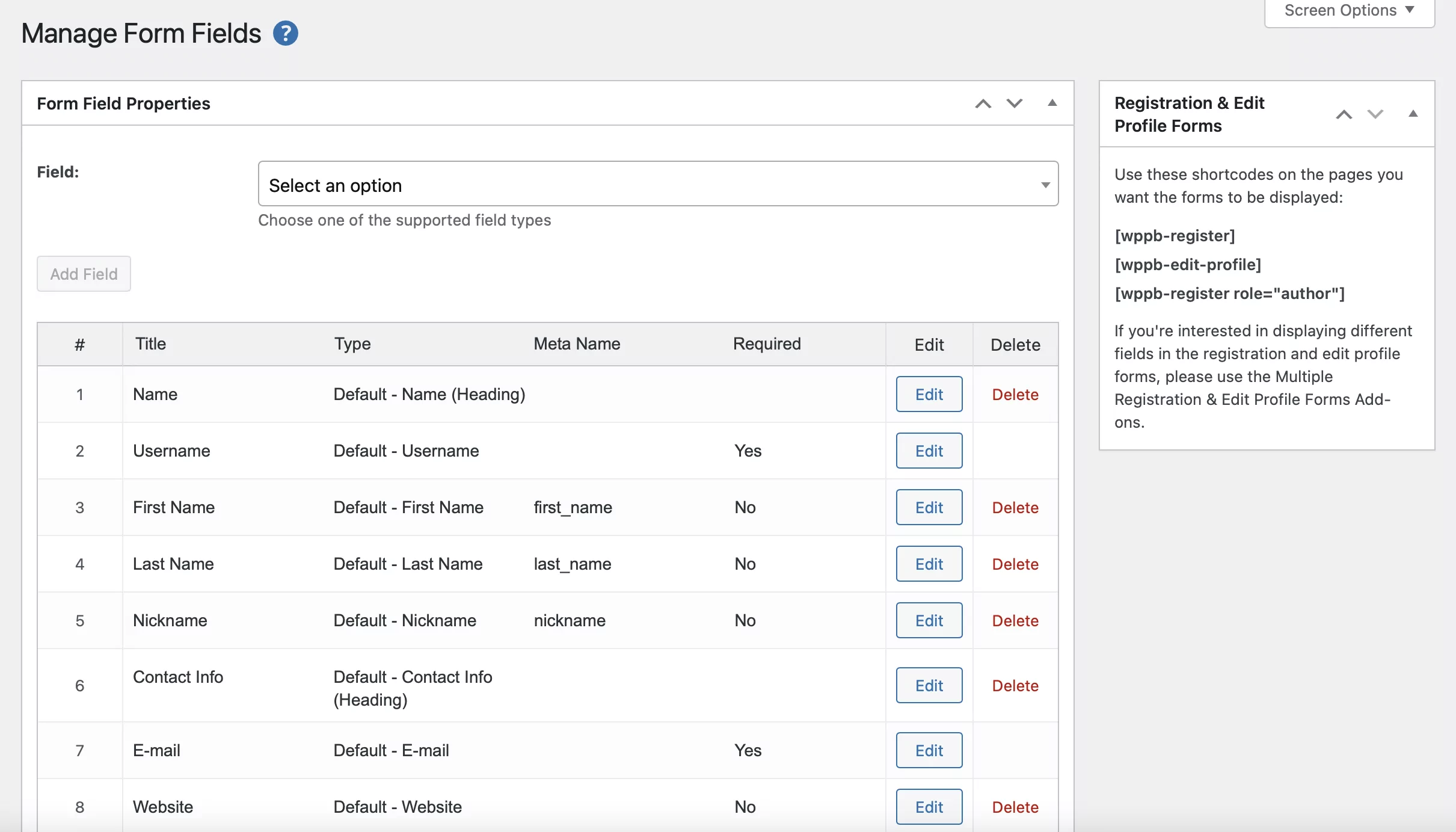Edit the Name heading field
This screenshot has height=832, width=1456.
tap(929, 395)
